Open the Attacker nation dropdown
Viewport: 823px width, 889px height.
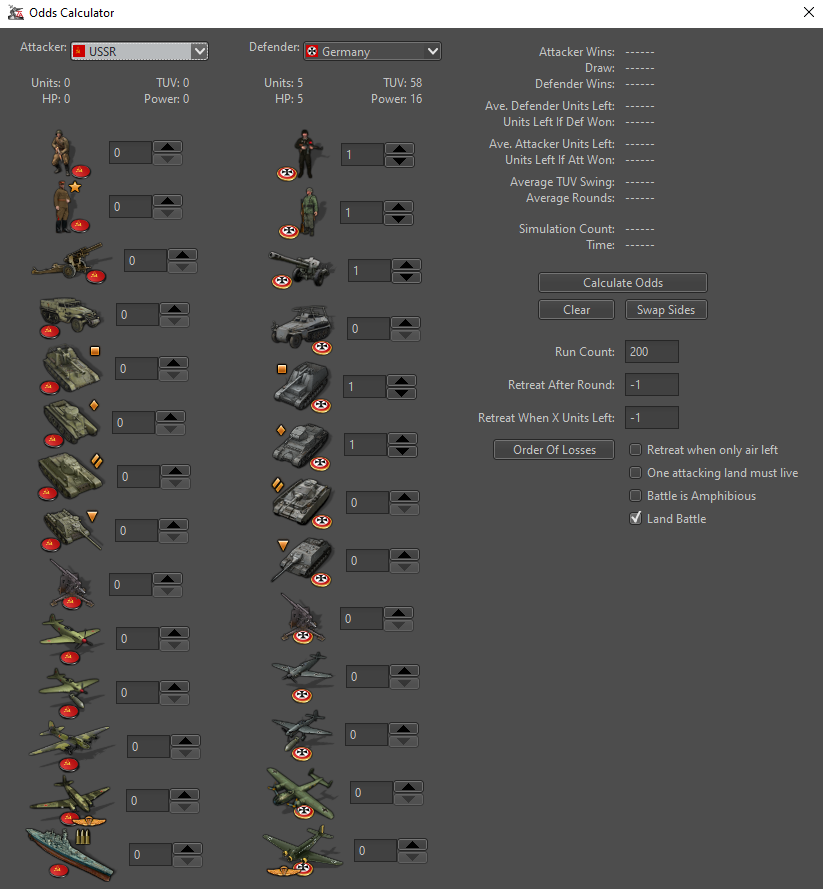pos(139,51)
